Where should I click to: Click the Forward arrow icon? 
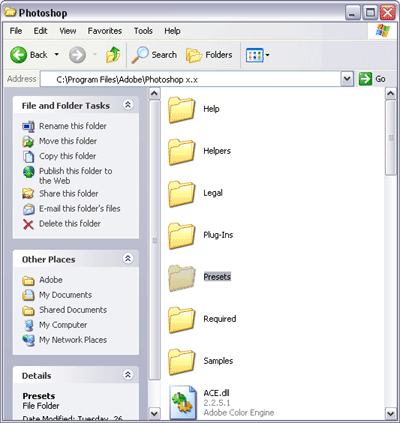(x=77, y=55)
